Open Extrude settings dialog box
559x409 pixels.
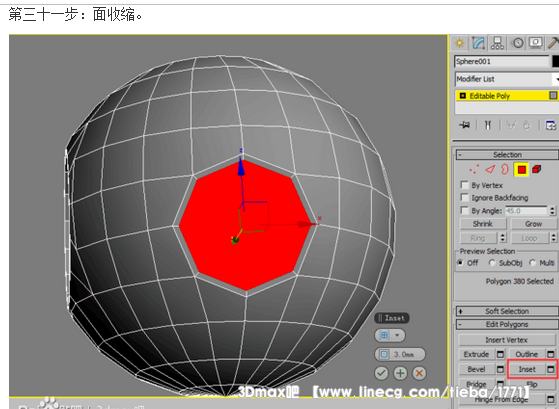[x=501, y=354]
